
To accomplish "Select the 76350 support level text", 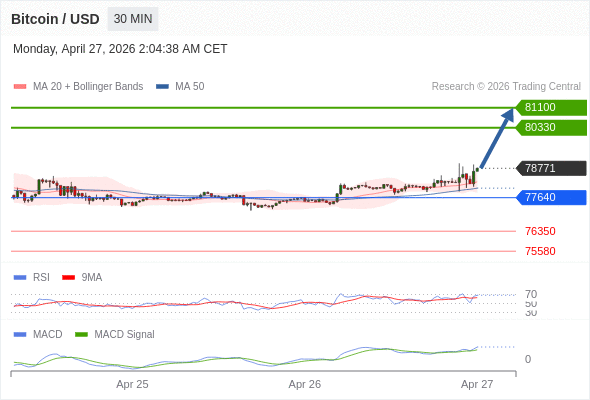I will [x=540, y=231].
